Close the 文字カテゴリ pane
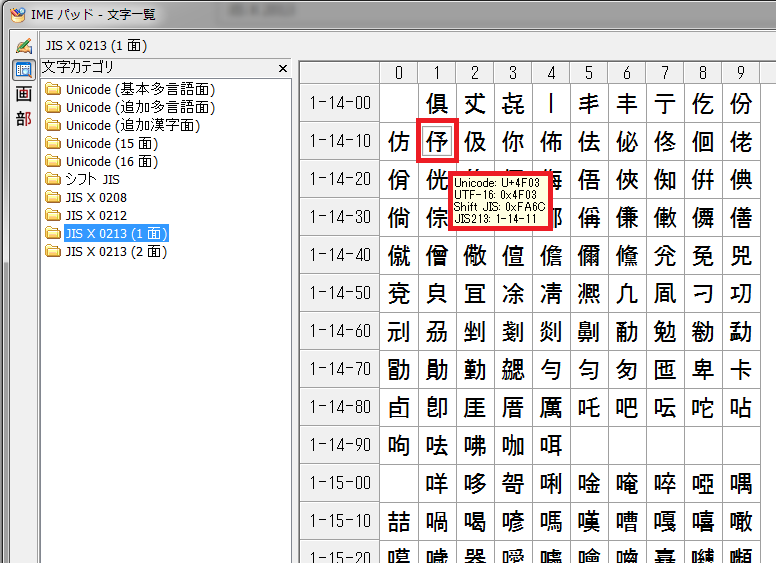This screenshot has height=563, width=776. [283, 68]
